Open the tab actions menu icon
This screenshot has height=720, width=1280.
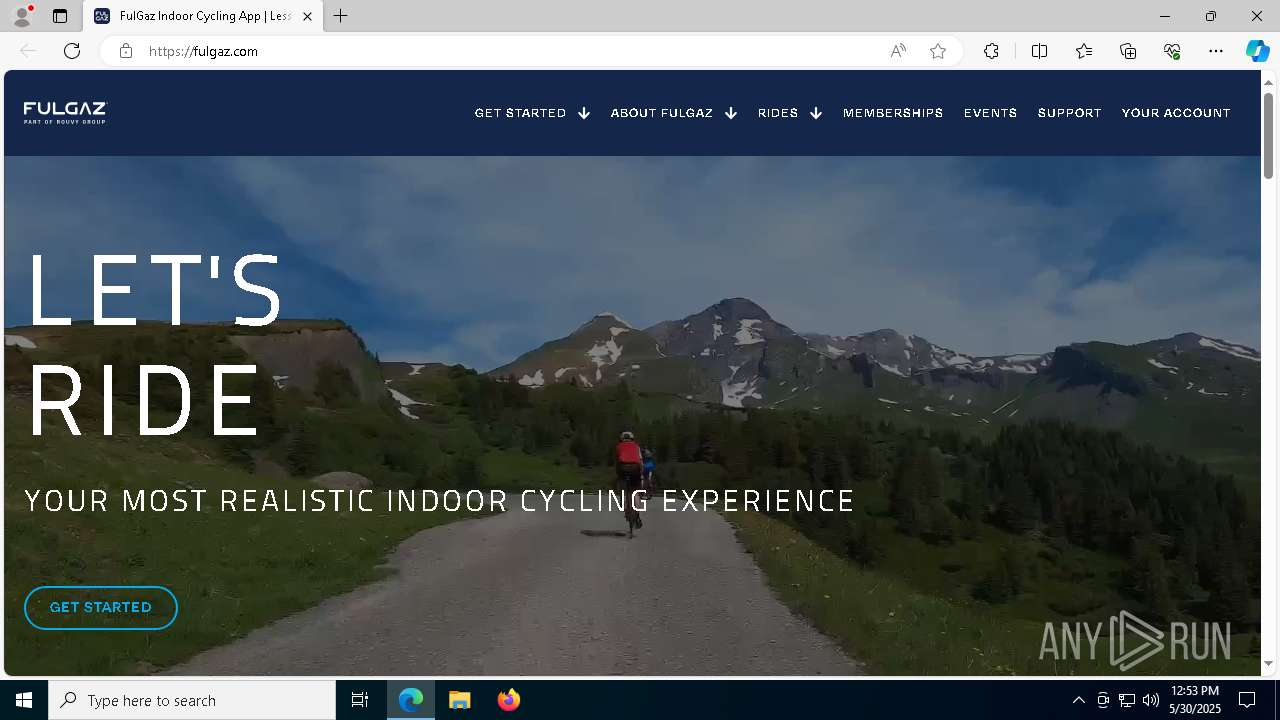tap(60, 16)
